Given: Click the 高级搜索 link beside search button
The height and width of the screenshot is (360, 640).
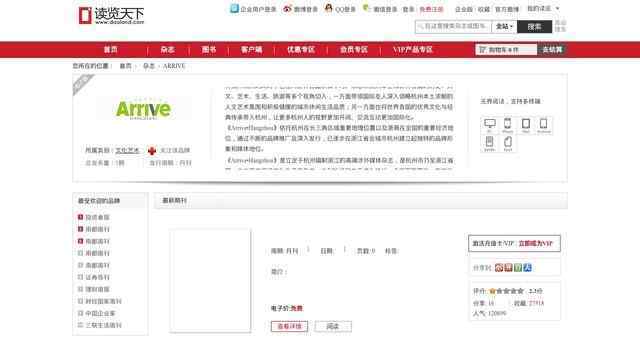Looking at the screenshot, I should (x=560, y=26).
